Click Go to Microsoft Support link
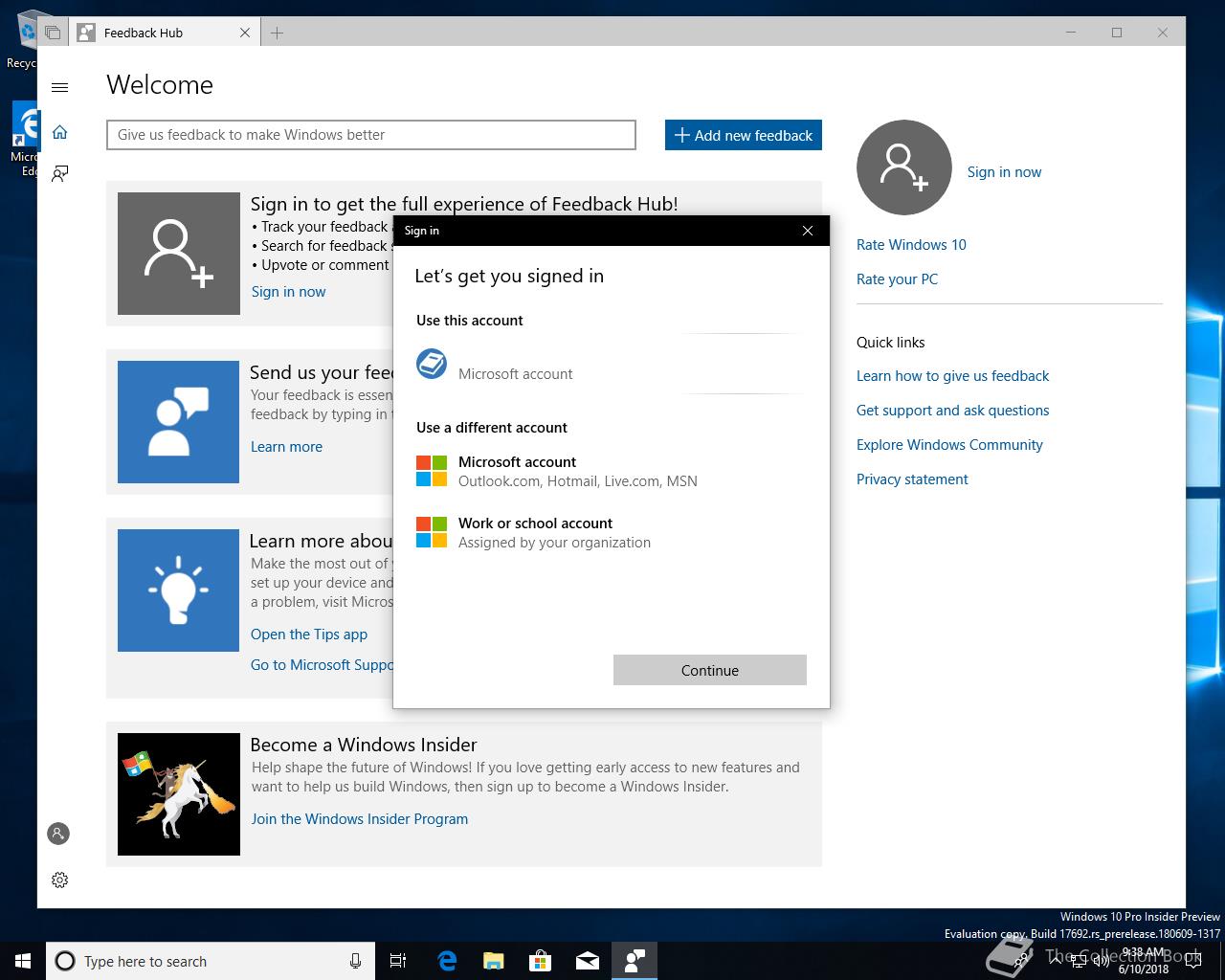This screenshot has width=1225, height=980. click(x=322, y=665)
